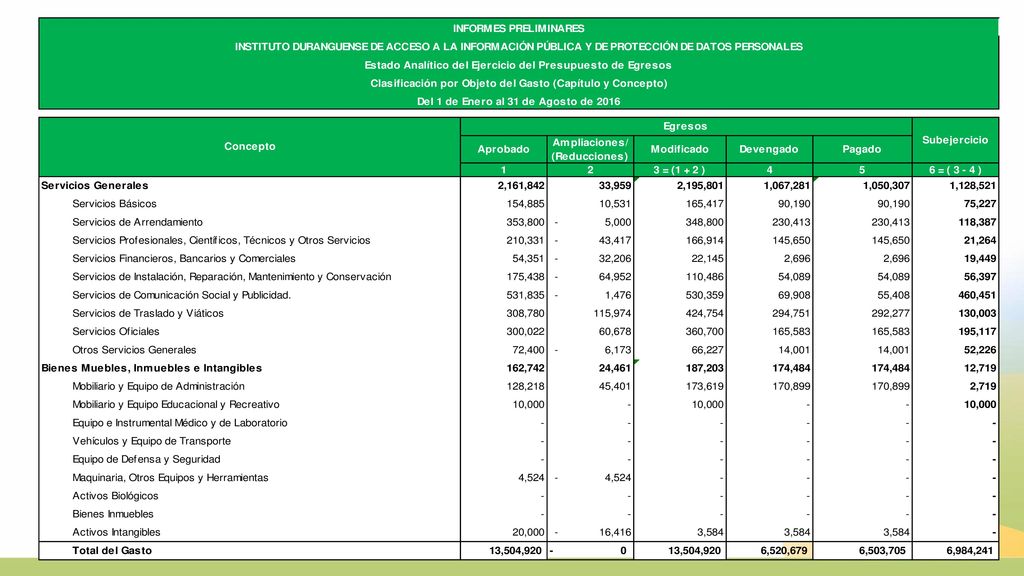Select the 'Servicios Oficiales' row label
Screen dimensions: 1024x576
point(116,332)
